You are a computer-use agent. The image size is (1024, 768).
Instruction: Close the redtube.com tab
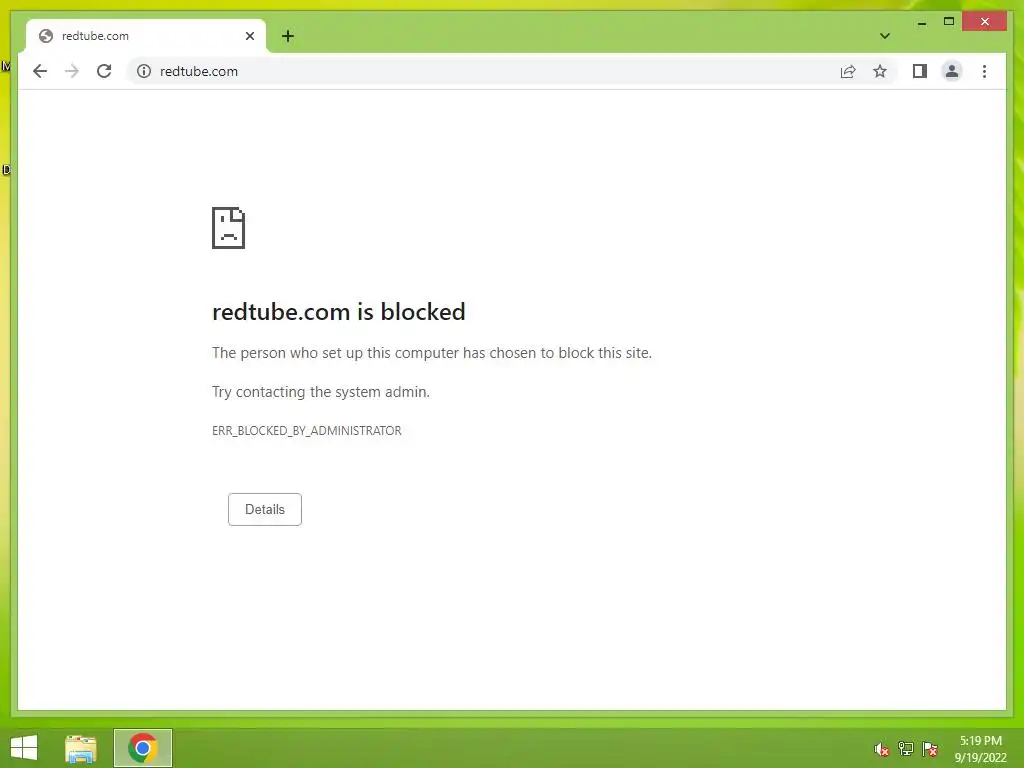[249, 36]
